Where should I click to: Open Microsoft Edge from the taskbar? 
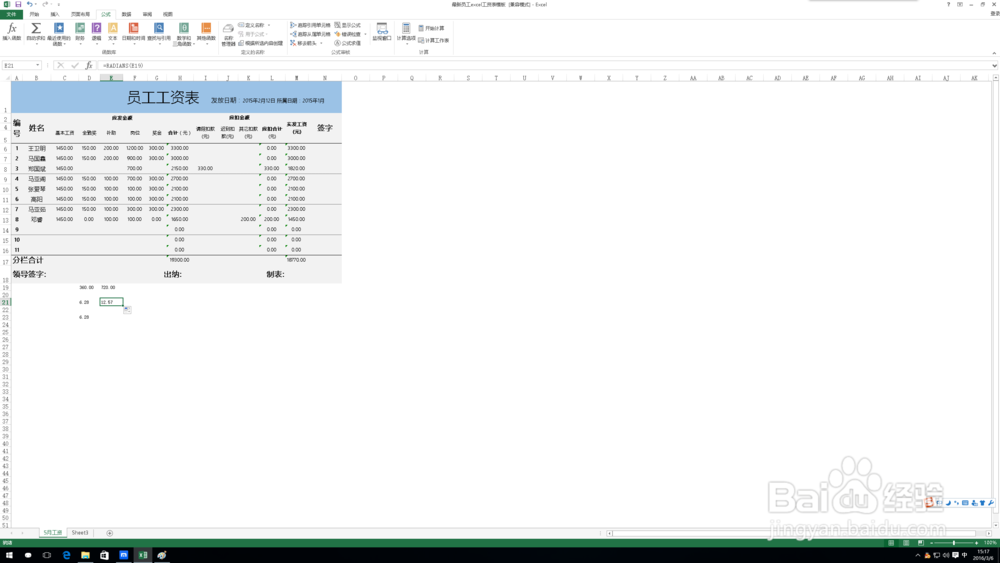pyautogui.click(x=66, y=555)
